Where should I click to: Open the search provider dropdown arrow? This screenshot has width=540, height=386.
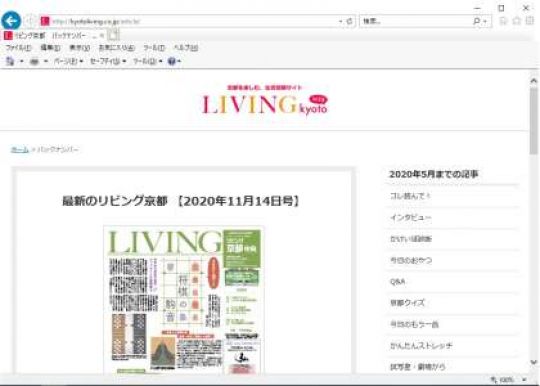(x=485, y=21)
